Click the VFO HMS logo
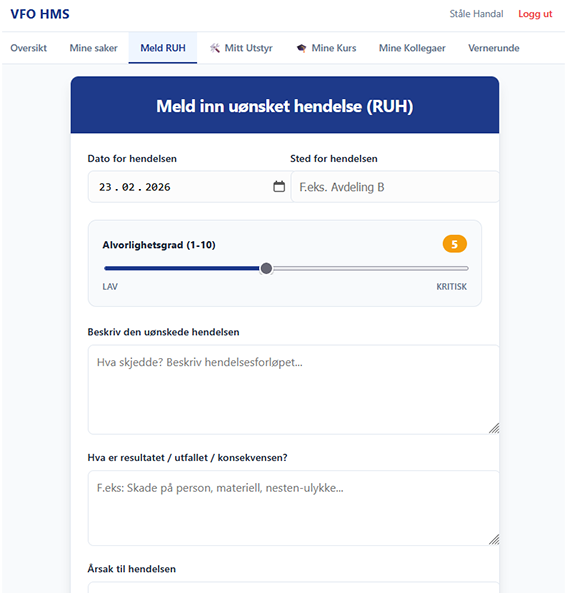 pyautogui.click(x=40, y=14)
